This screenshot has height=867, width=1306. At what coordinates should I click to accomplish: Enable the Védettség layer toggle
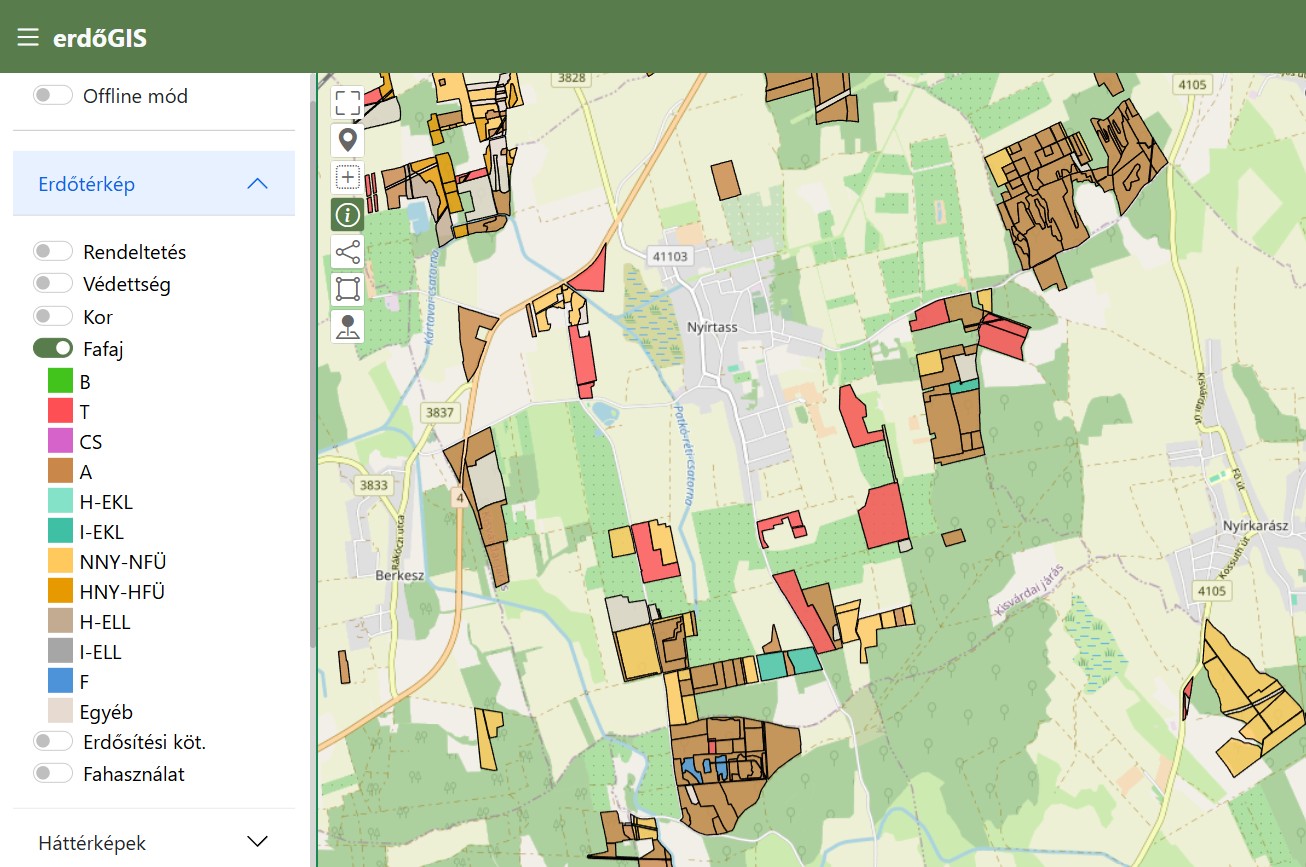(x=53, y=284)
